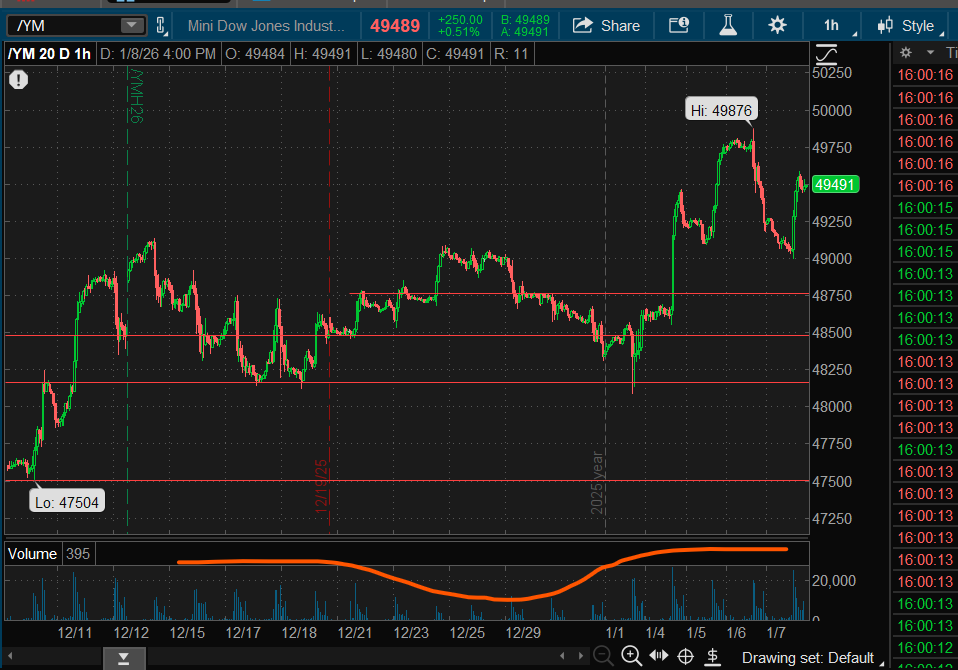Screen dimensions: 958x670
Task: Click the dollar price-level drawing icon
Action: coord(712,657)
